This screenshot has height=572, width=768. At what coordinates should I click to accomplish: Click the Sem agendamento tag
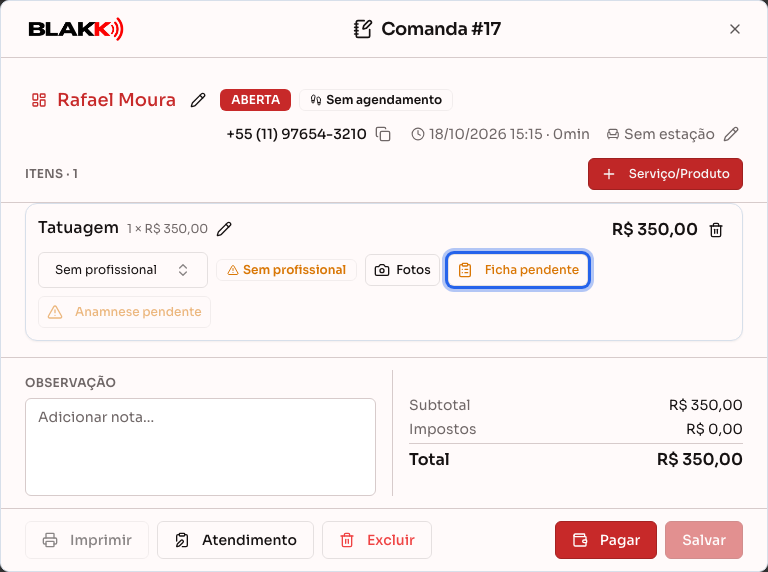(x=376, y=100)
